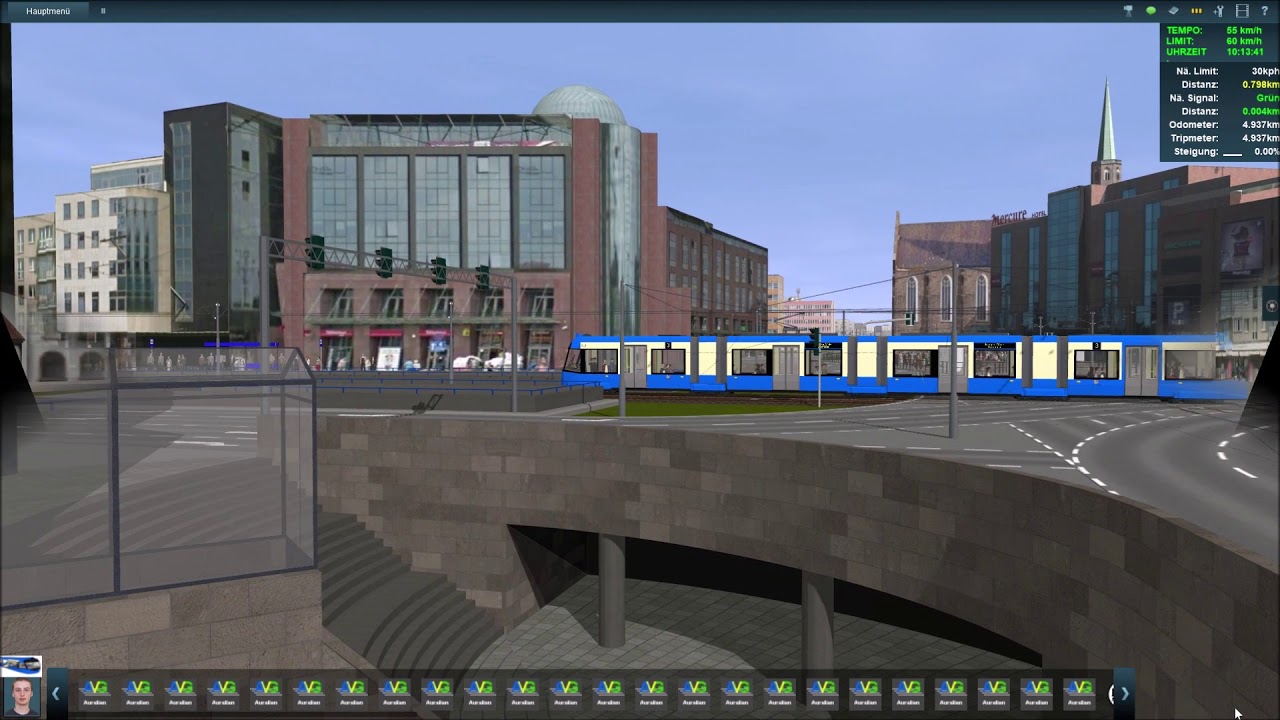Click the 0.00% gradient value
This screenshot has height=720, width=1280.
1267,152
